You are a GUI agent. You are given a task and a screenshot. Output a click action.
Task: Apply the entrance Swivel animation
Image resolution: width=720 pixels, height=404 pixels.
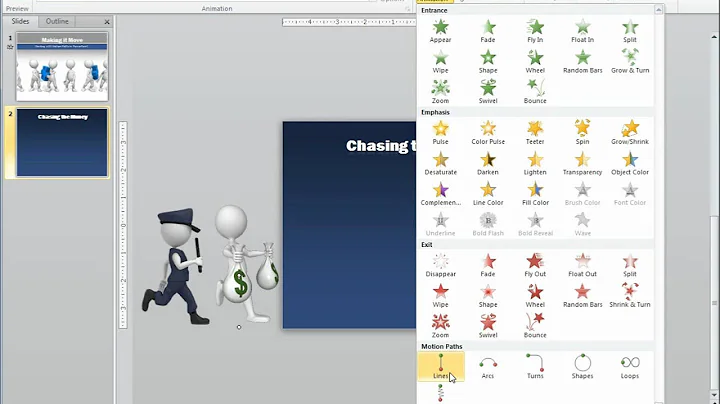[x=488, y=92]
